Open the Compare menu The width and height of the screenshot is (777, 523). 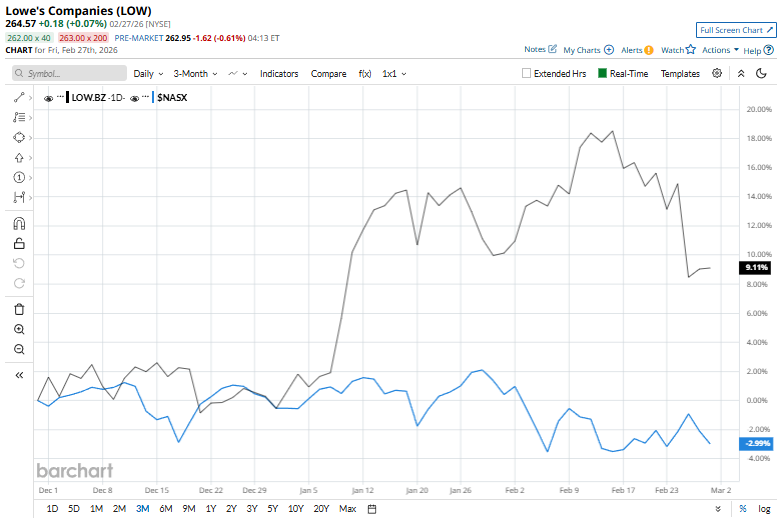point(328,73)
